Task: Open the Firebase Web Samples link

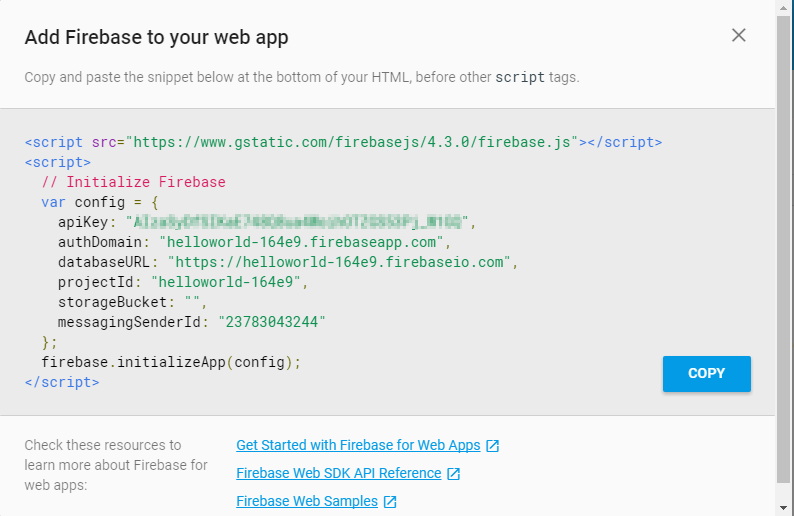Action: pyautogui.click(x=307, y=501)
